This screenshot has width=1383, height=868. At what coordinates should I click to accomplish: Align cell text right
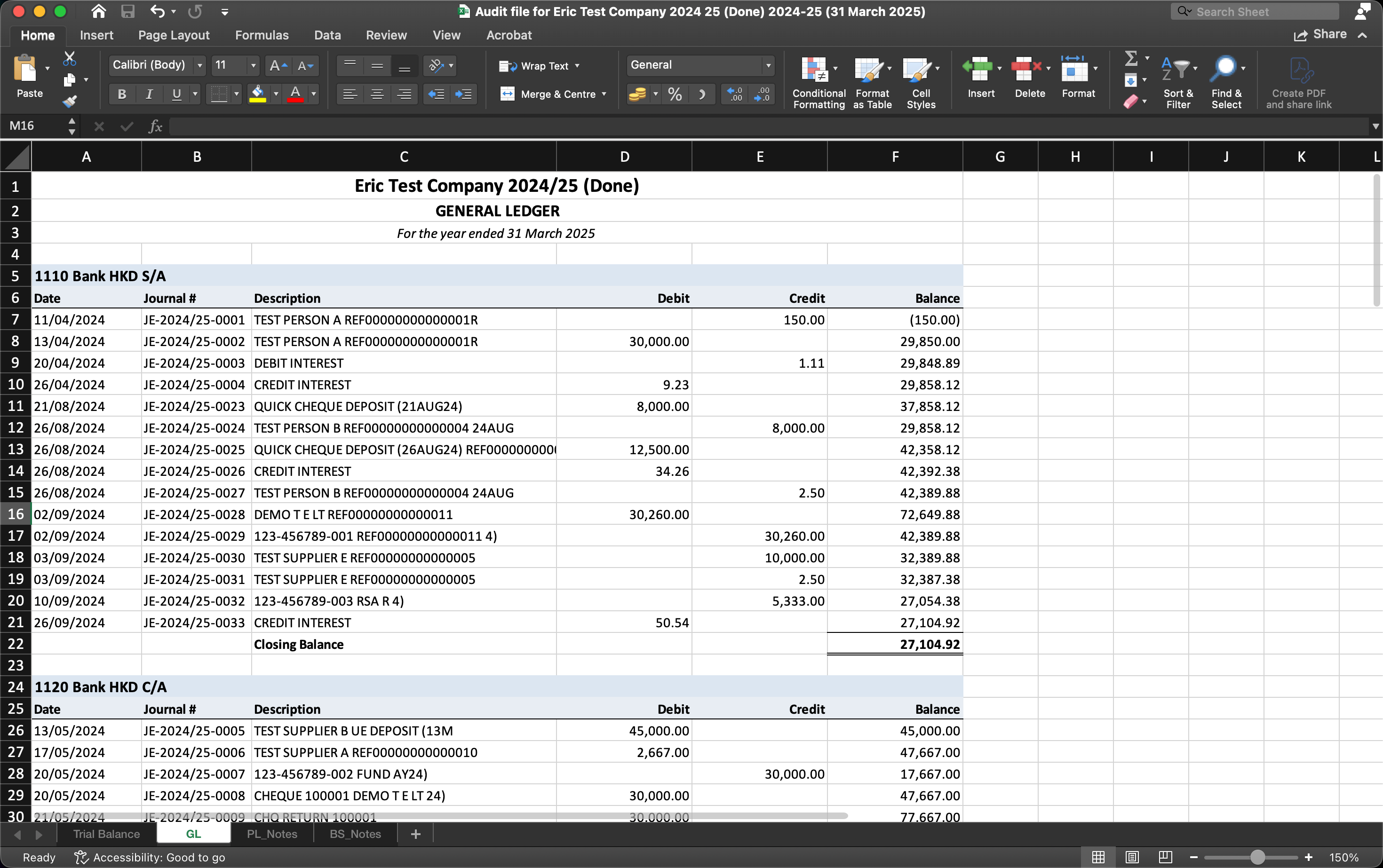point(405,94)
